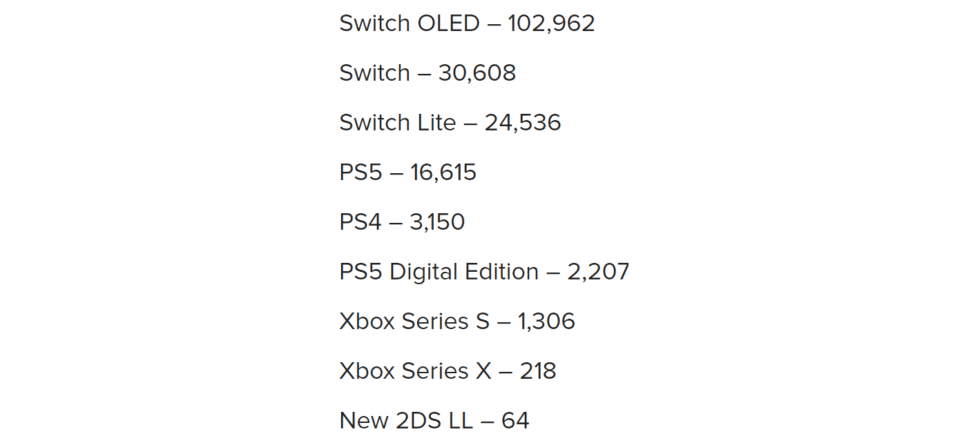Select the 30,608 number
This screenshot has height=445, width=960.
coord(477,73)
